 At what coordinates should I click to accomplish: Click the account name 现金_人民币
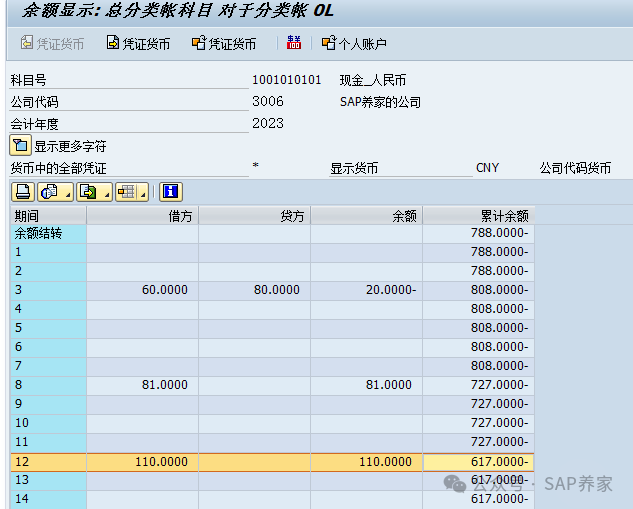pos(373,80)
